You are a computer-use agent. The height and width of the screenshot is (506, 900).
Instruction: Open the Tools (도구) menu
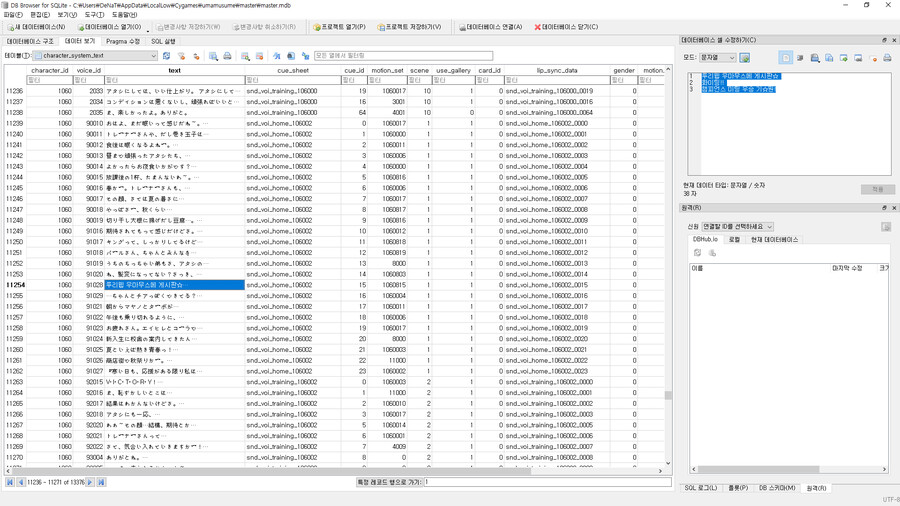[x=94, y=15]
